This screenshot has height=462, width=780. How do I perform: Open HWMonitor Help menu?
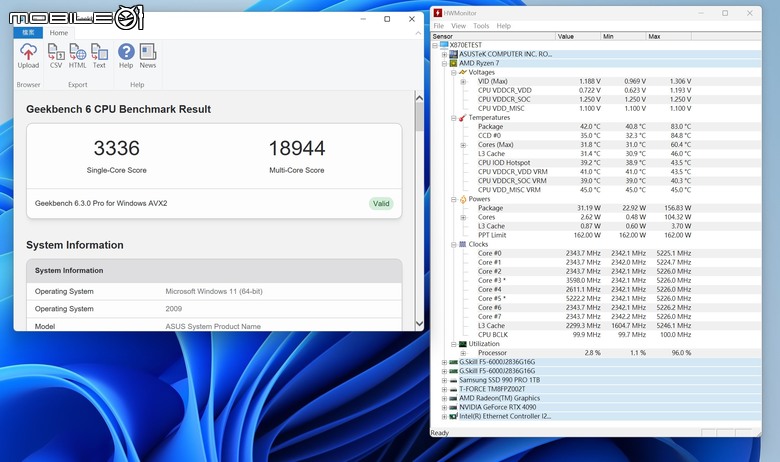pyautogui.click(x=503, y=26)
